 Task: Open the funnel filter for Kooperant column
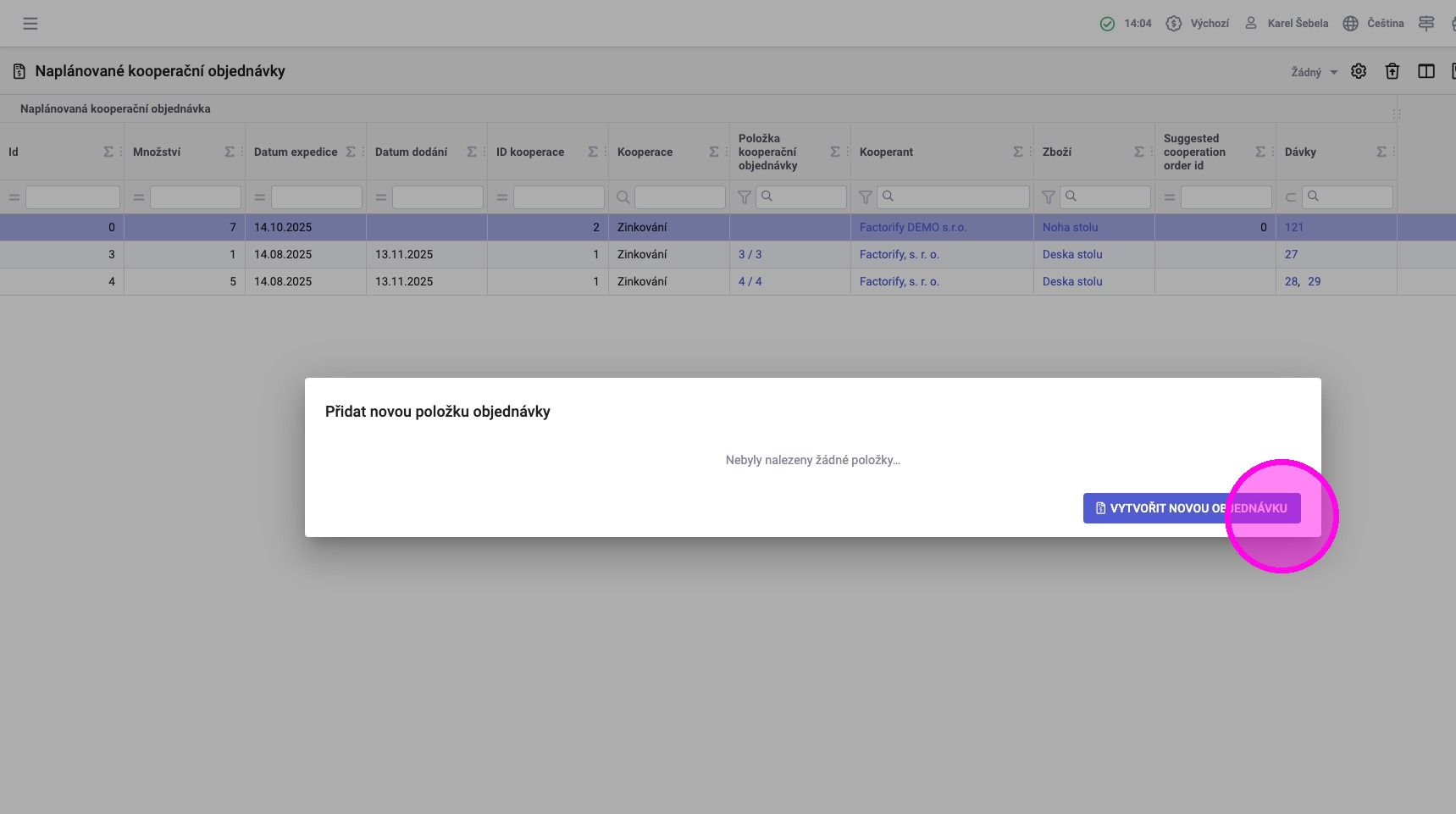tap(866, 197)
